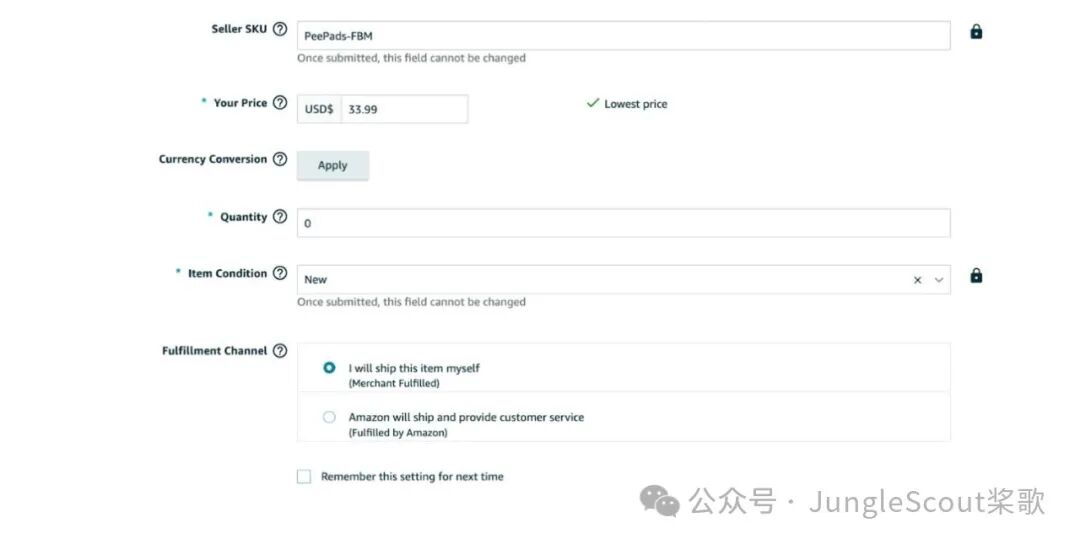Click the lock icon beside Item Condition
Screen dimensions: 1080x545
(976, 276)
